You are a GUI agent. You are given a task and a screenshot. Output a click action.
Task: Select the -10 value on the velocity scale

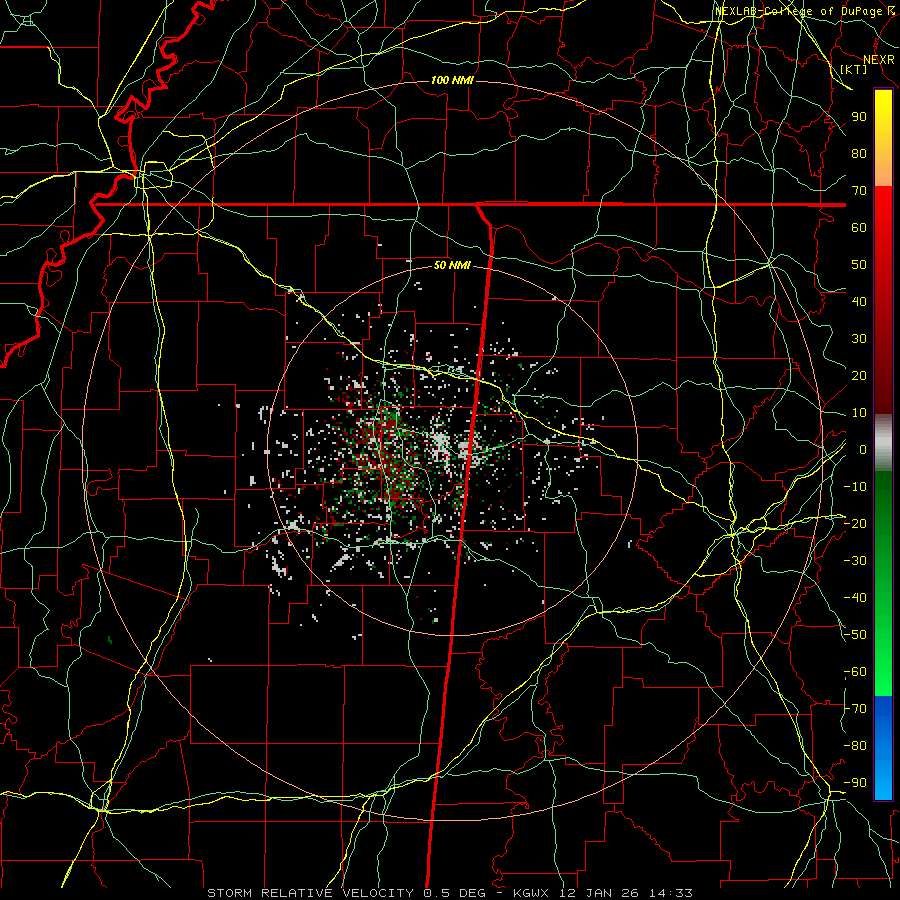(855, 487)
